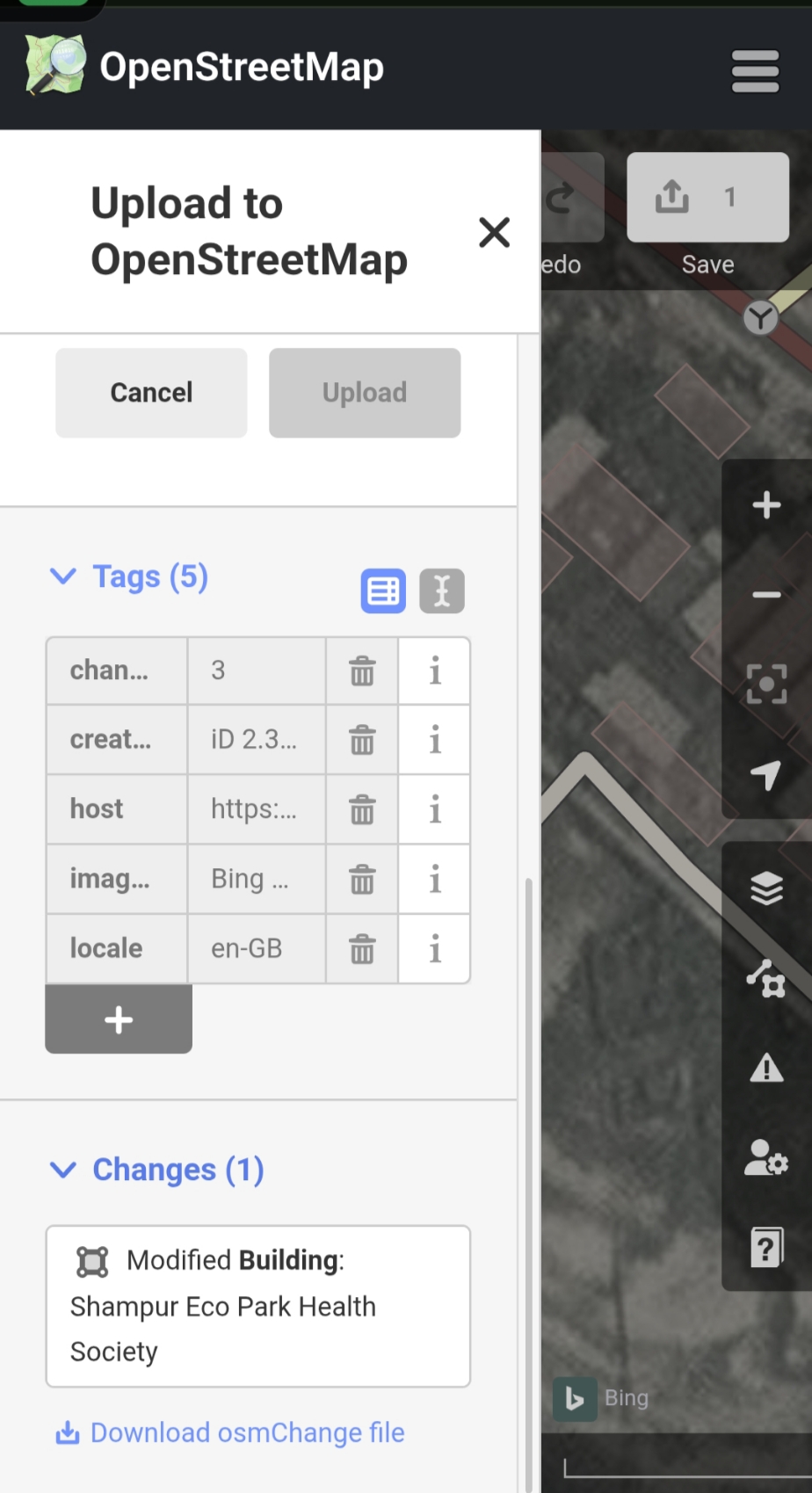This screenshot has height=1493, width=812.
Task: Delete the imag... tag row
Action: pyautogui.click(x=362, y=879)
